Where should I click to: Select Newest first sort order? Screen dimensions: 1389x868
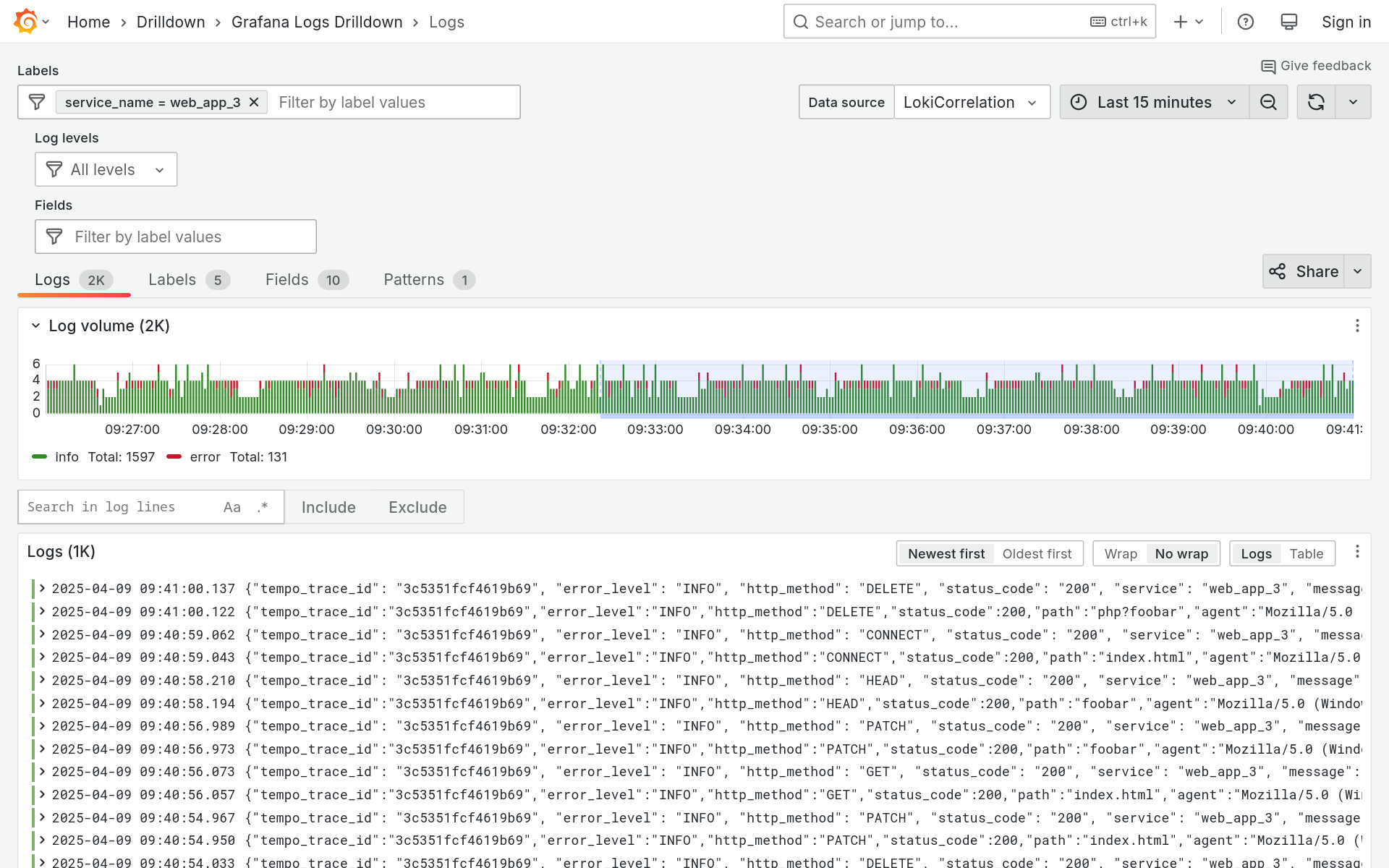[946, 553]
